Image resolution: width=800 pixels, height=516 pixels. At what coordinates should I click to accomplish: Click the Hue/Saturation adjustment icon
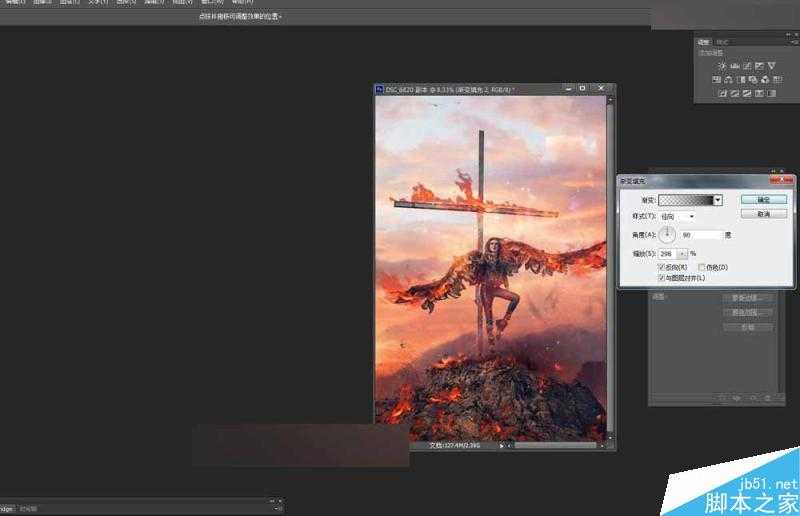717,80
